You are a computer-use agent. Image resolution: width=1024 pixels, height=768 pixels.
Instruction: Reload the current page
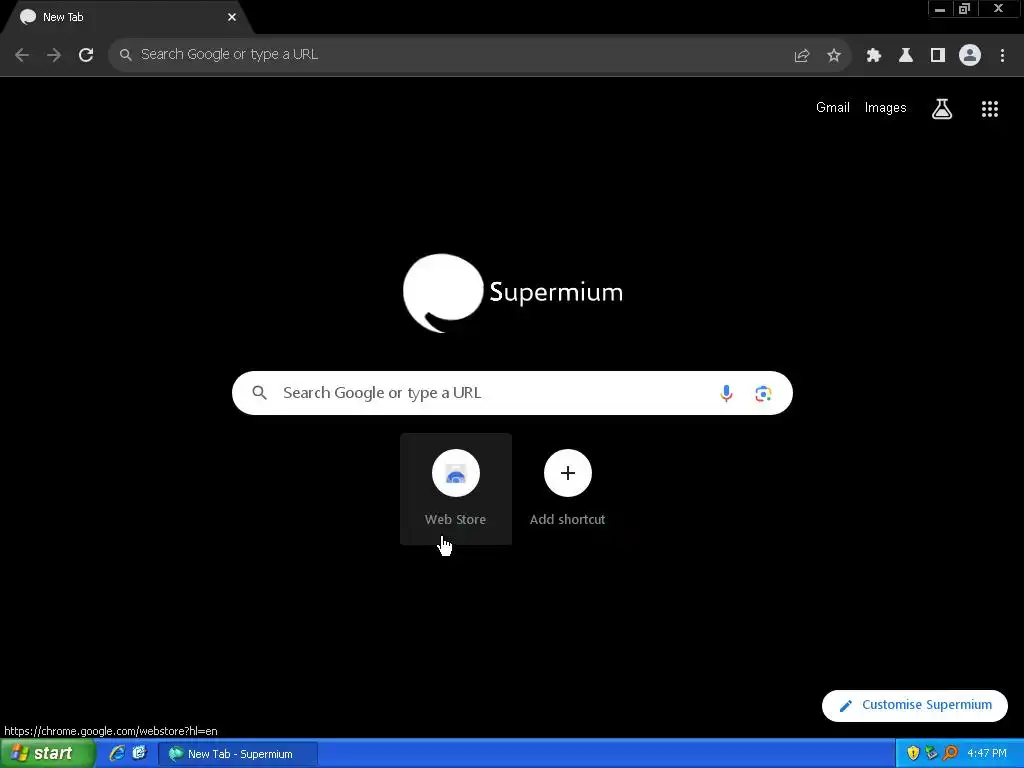pyautogui.click(x=86, y=55)
